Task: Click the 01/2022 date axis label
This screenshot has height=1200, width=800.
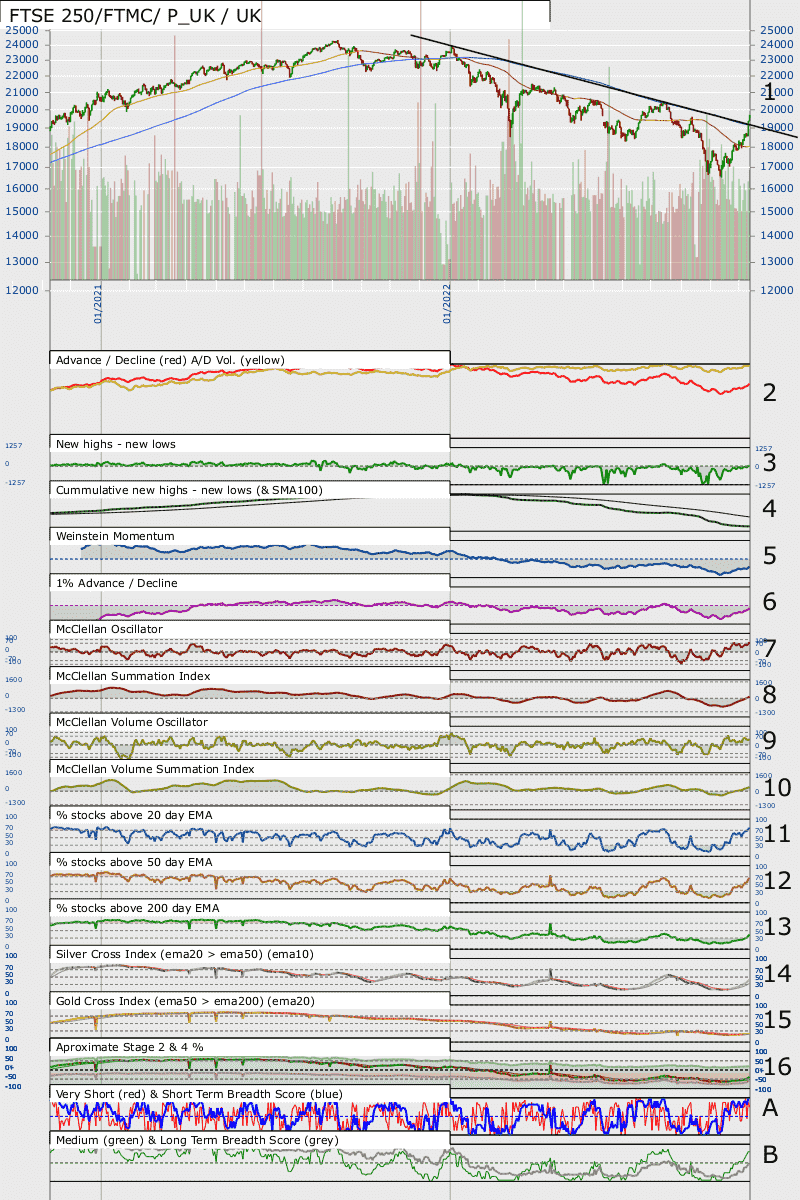Action: pyautogui.click(x=446, y=303)
